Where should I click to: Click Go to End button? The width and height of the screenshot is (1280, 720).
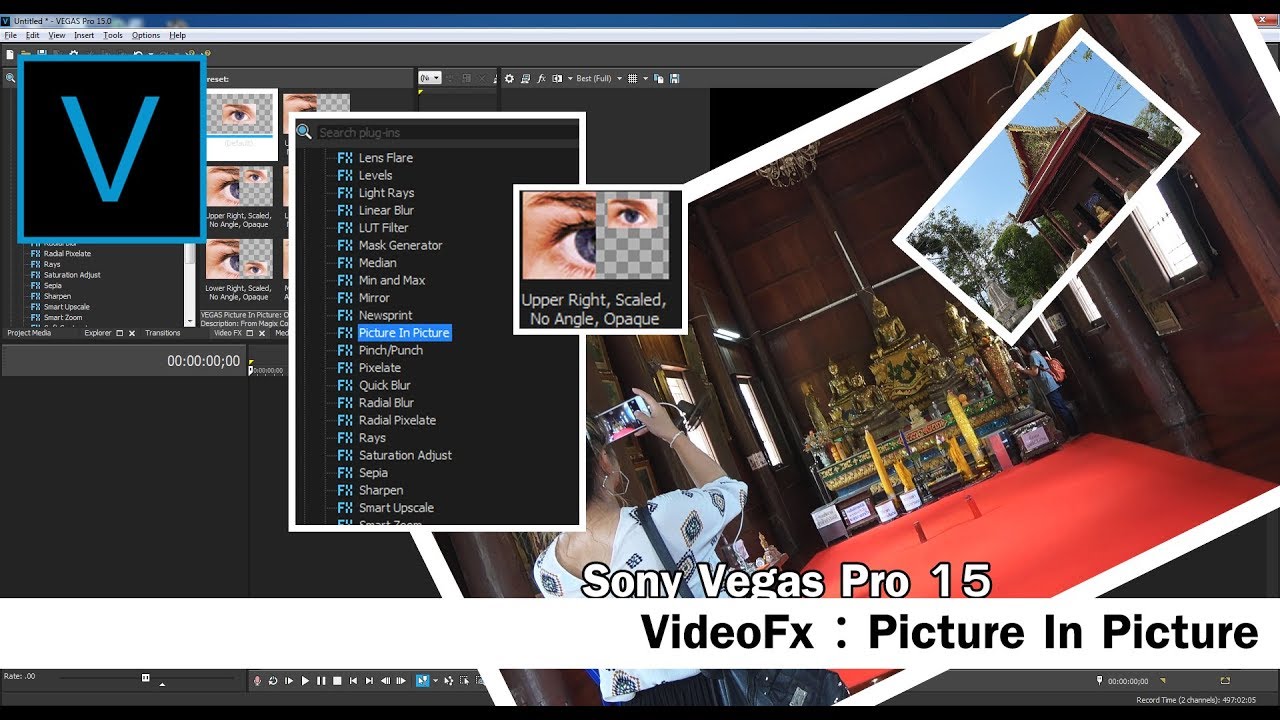point(369,680)
